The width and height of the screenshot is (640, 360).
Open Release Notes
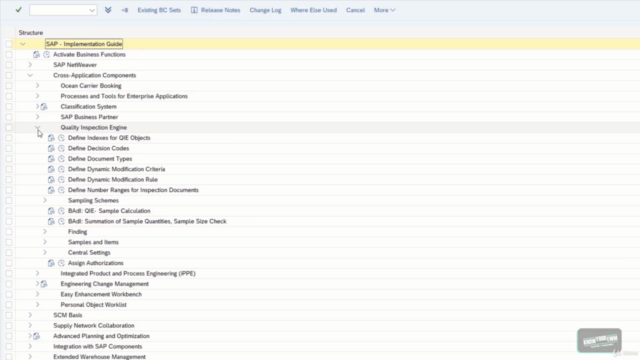[216, 10]
